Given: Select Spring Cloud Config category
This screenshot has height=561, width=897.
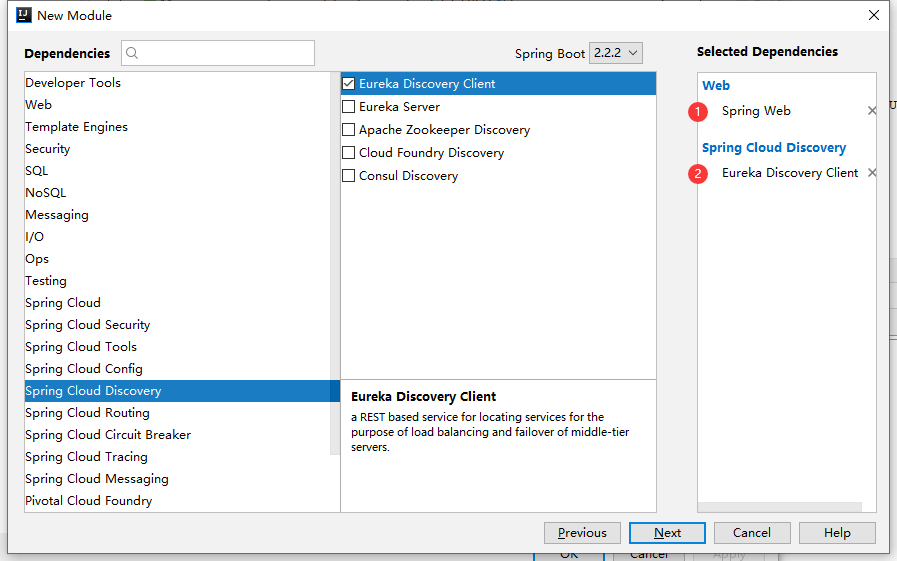Looking at the screenshot, I should click(177, 369).
